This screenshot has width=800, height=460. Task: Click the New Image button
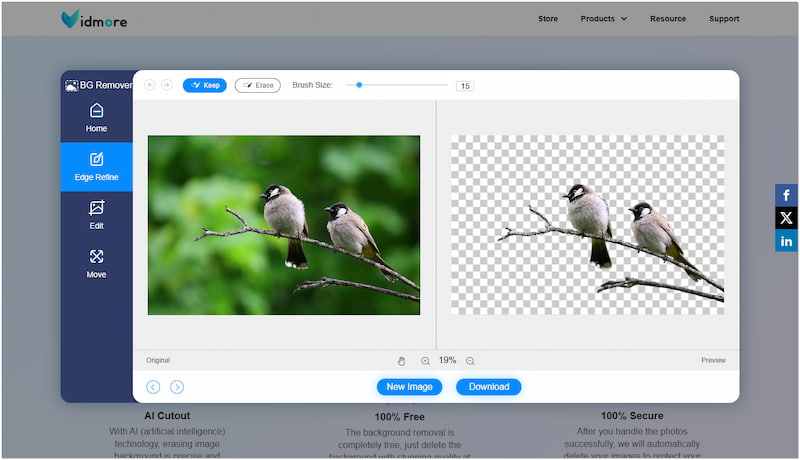point(409,387)
